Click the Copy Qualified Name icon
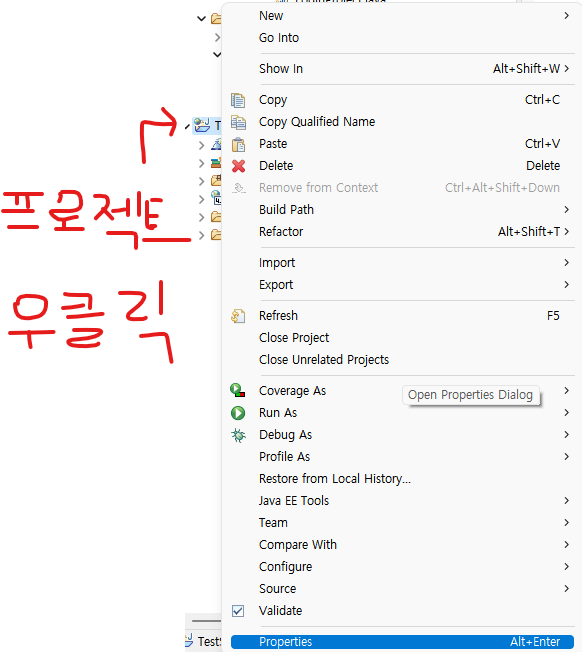 point(238,122)
